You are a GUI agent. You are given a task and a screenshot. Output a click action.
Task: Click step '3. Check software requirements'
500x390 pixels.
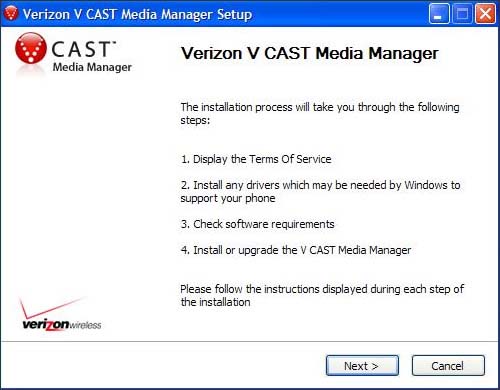[257, 224]
